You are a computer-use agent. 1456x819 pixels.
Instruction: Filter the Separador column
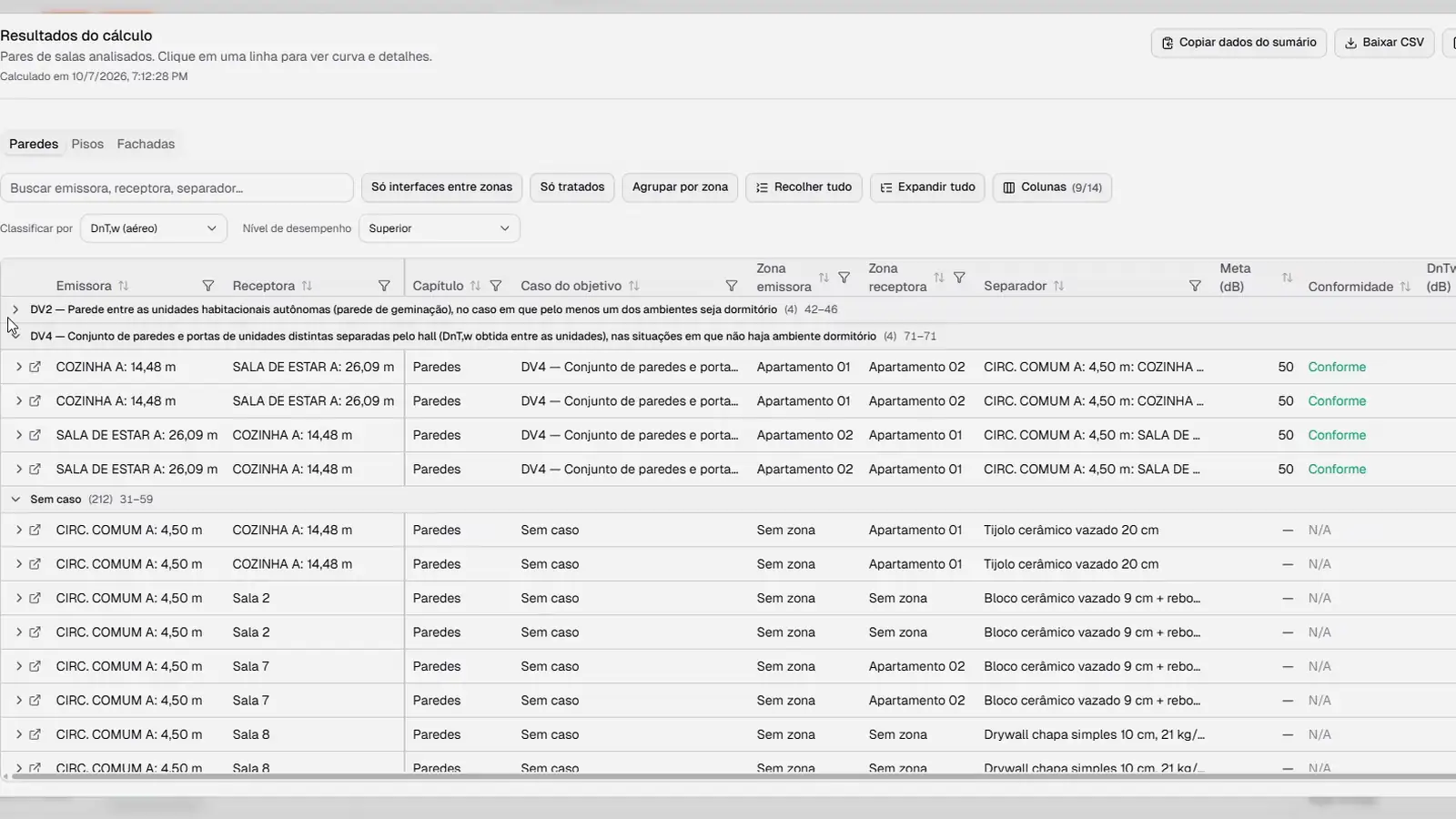coord(1195,286)
